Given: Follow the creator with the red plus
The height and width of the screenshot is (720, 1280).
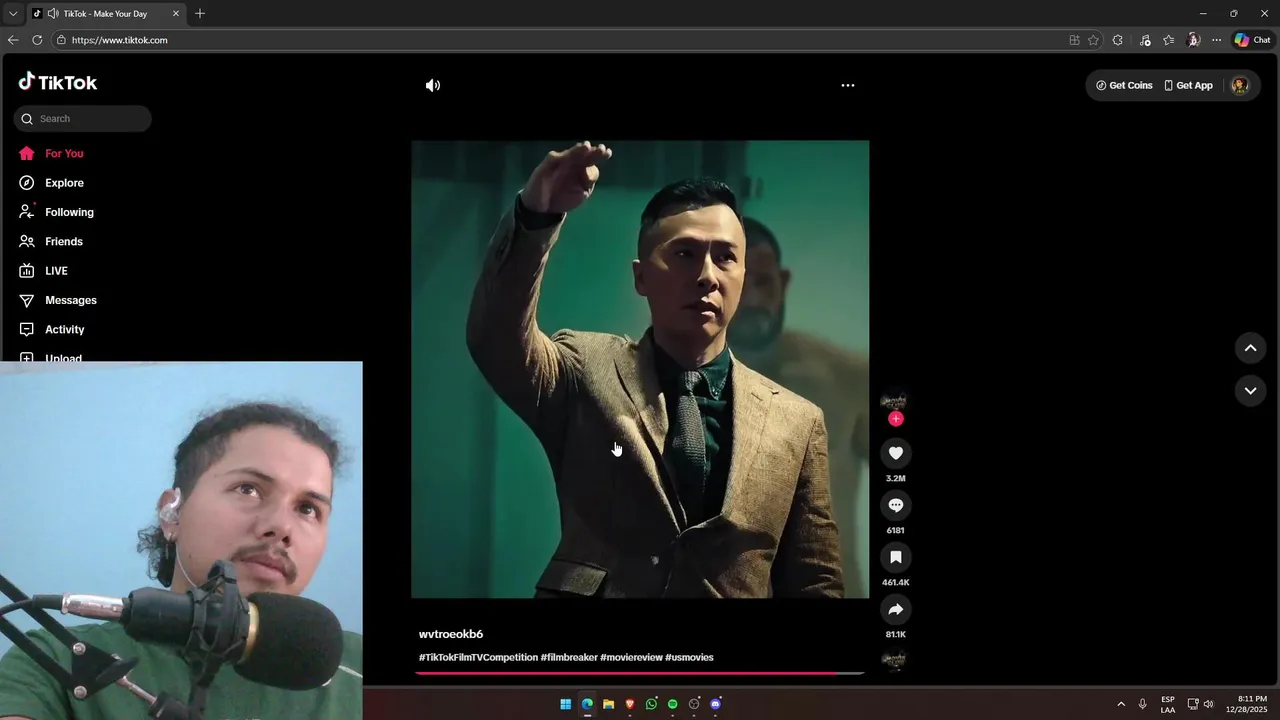Looking at the screenshot, I should 896,419.
